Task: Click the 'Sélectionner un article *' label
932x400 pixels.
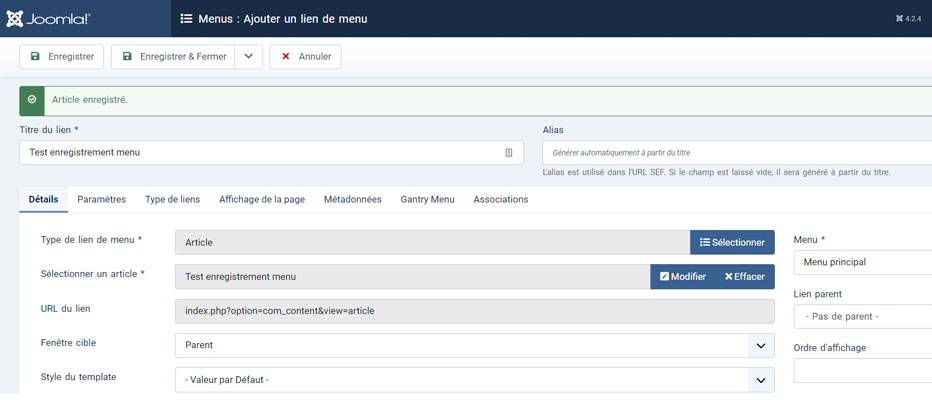Action: [93, 274]
